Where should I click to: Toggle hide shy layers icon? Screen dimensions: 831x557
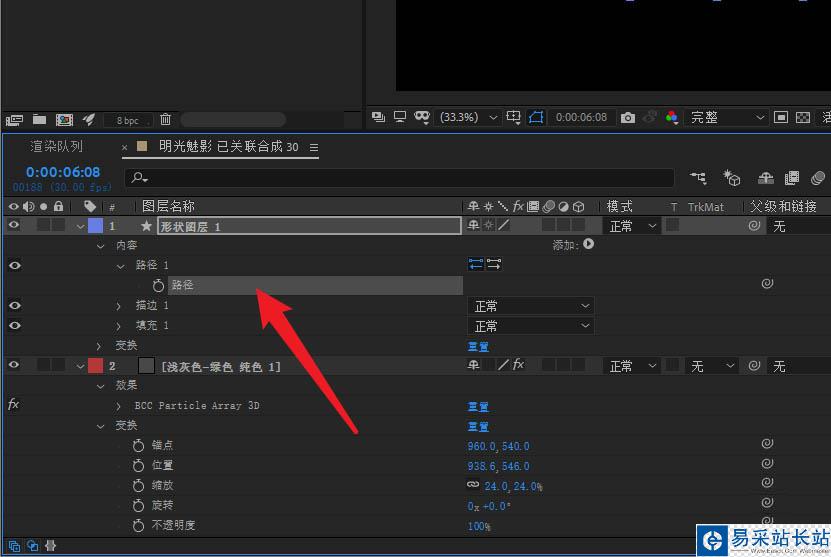[765, 178]
